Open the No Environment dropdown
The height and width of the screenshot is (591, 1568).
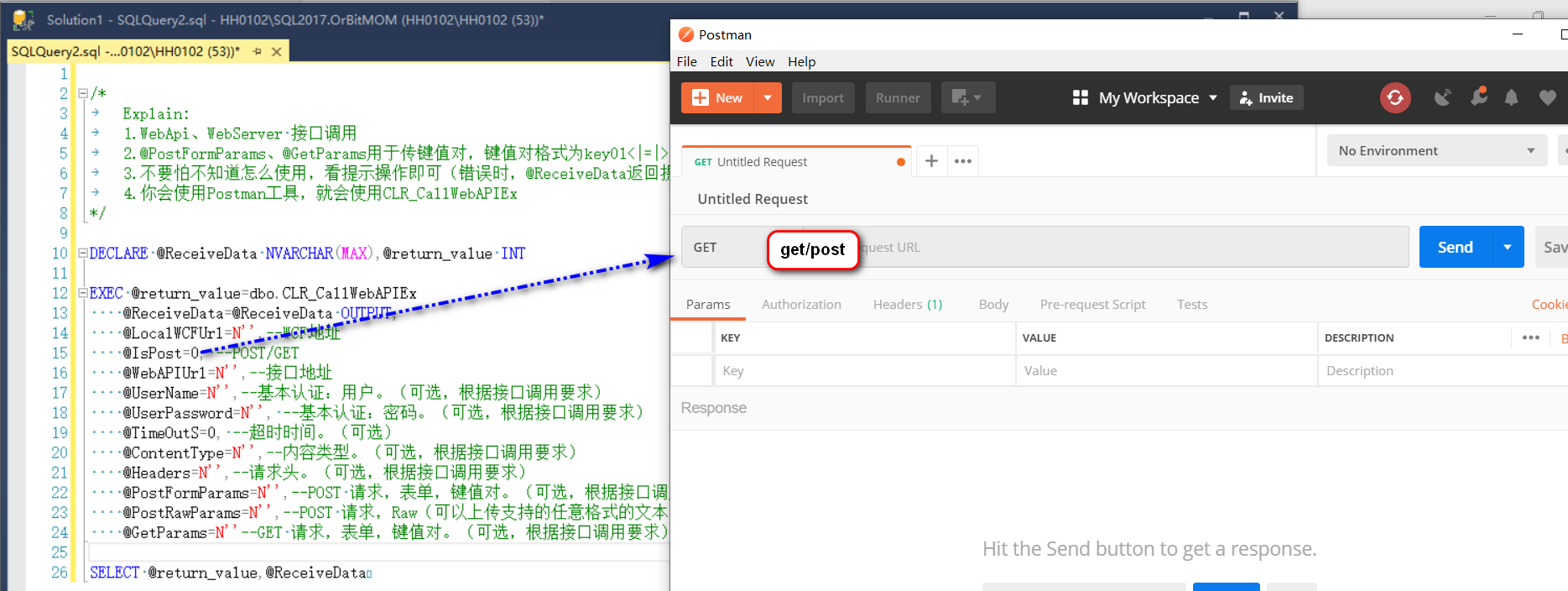(x=1437, y=150)
